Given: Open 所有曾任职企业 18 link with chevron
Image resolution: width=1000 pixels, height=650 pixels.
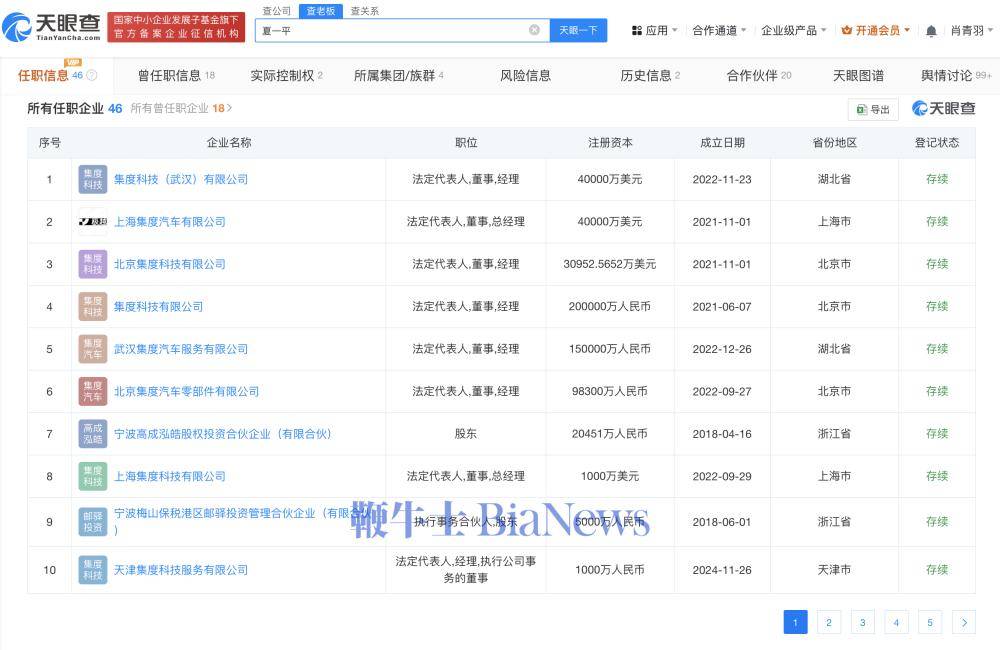Looking at the screenshot, I should (x=181, y=108).
